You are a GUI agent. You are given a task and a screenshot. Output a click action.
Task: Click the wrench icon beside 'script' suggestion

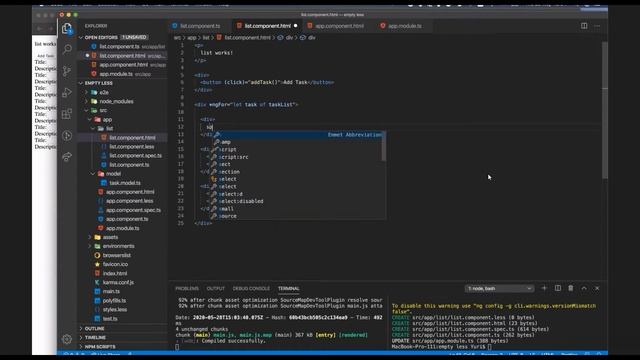(x=214, y=149)
